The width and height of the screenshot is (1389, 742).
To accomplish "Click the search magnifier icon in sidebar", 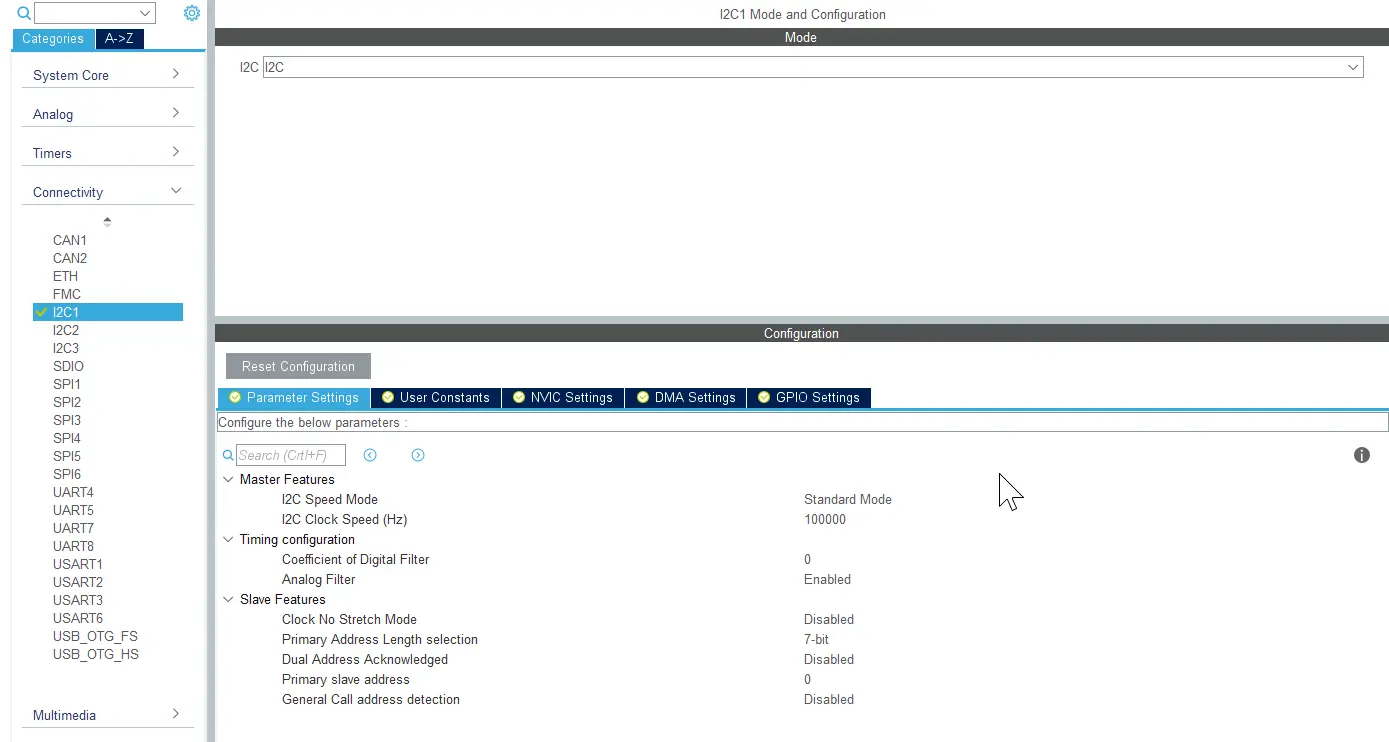I will click(x=24, y=14).
